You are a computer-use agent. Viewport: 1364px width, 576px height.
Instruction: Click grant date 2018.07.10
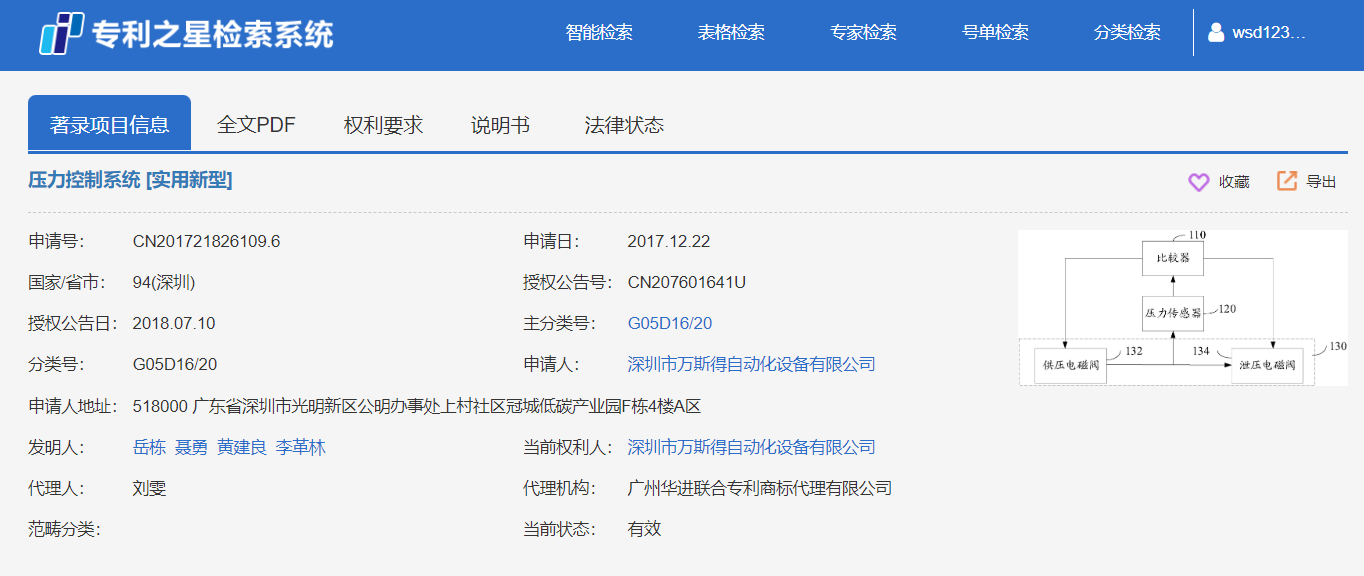click(174, 323)
